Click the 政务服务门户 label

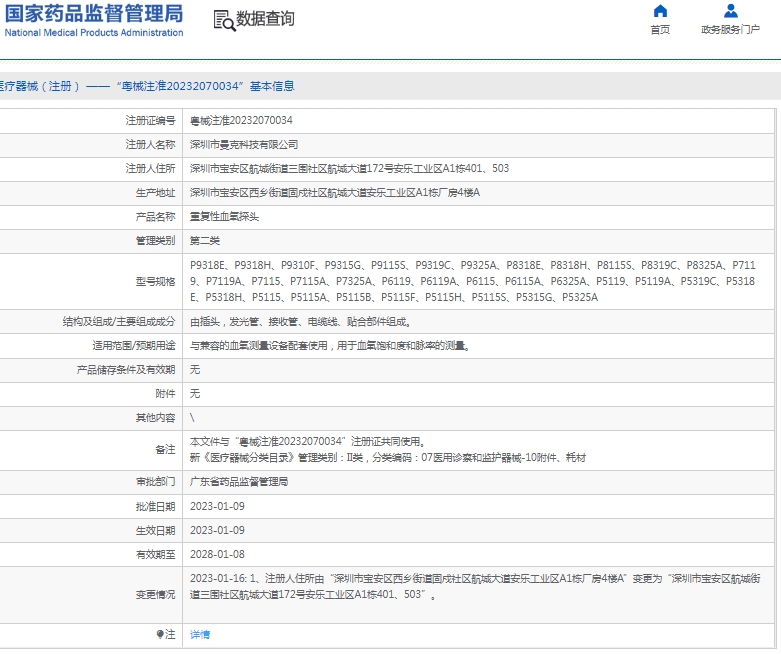click(x=731, y=30)
